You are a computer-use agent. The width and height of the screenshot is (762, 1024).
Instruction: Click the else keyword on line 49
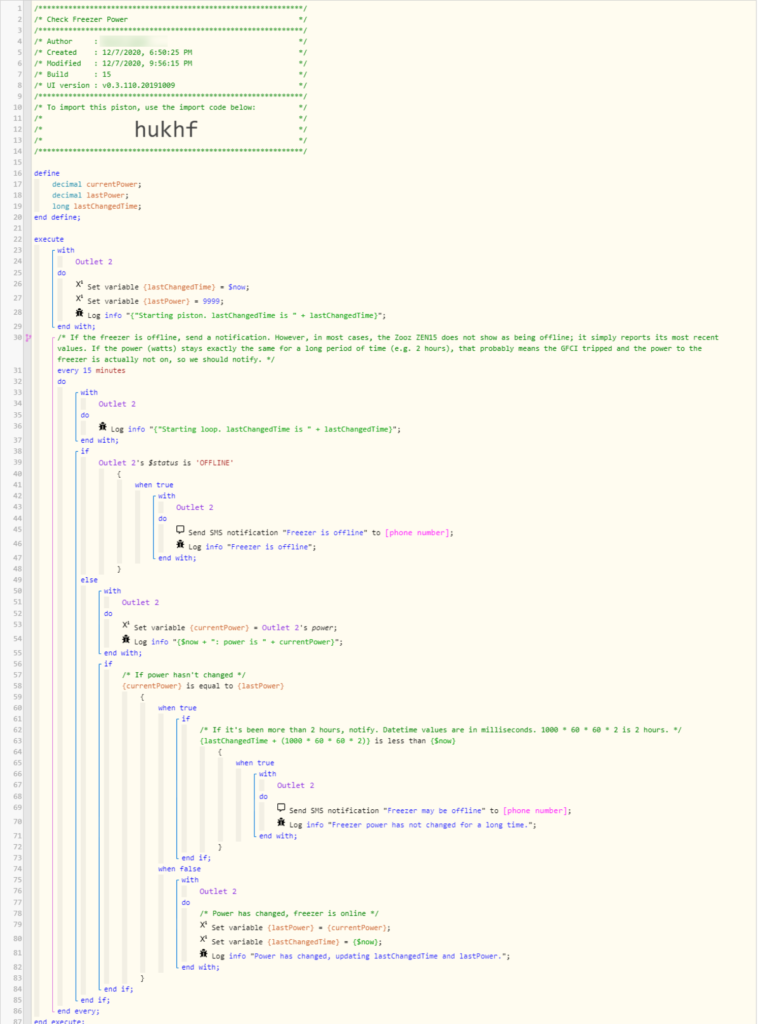tap(89, 581)
